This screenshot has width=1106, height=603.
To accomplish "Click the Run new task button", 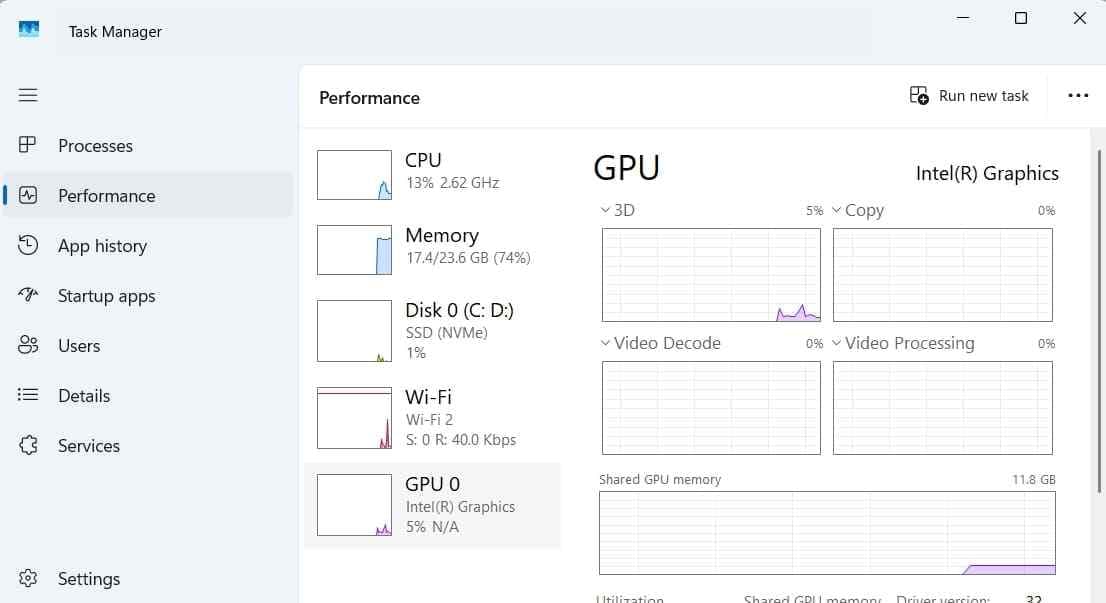I will [969, 95].
